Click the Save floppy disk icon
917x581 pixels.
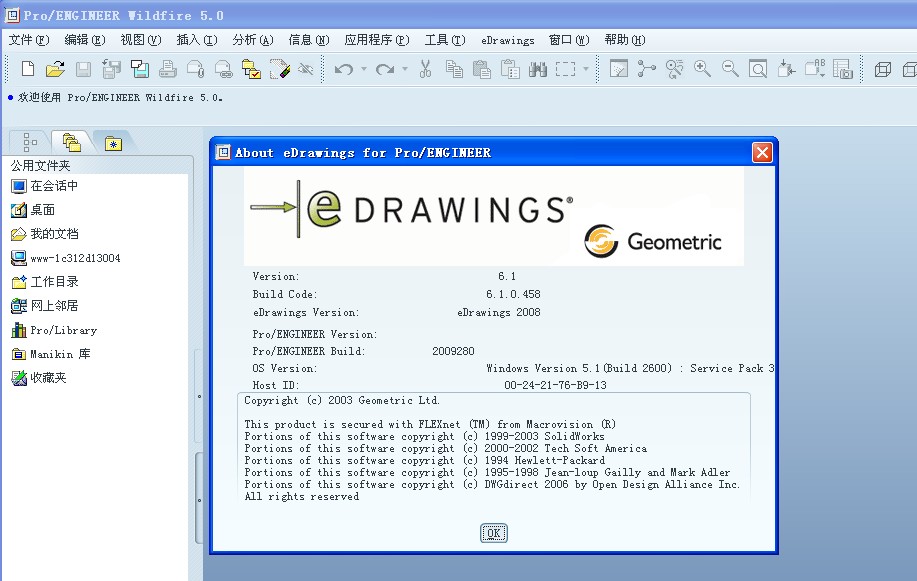click(x=84, y=69)
